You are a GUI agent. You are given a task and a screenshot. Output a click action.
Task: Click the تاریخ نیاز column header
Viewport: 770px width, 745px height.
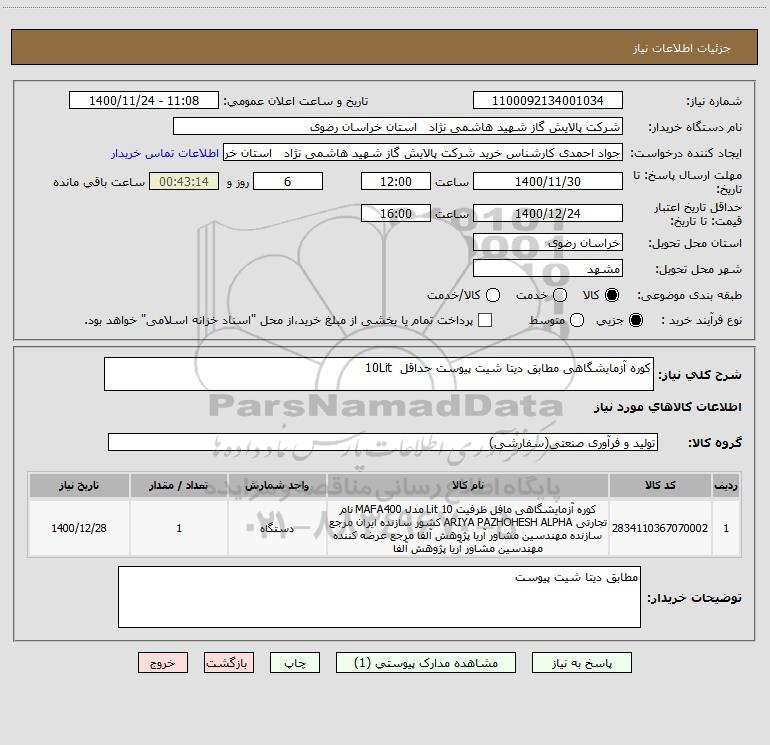click(x=79, y=485)
